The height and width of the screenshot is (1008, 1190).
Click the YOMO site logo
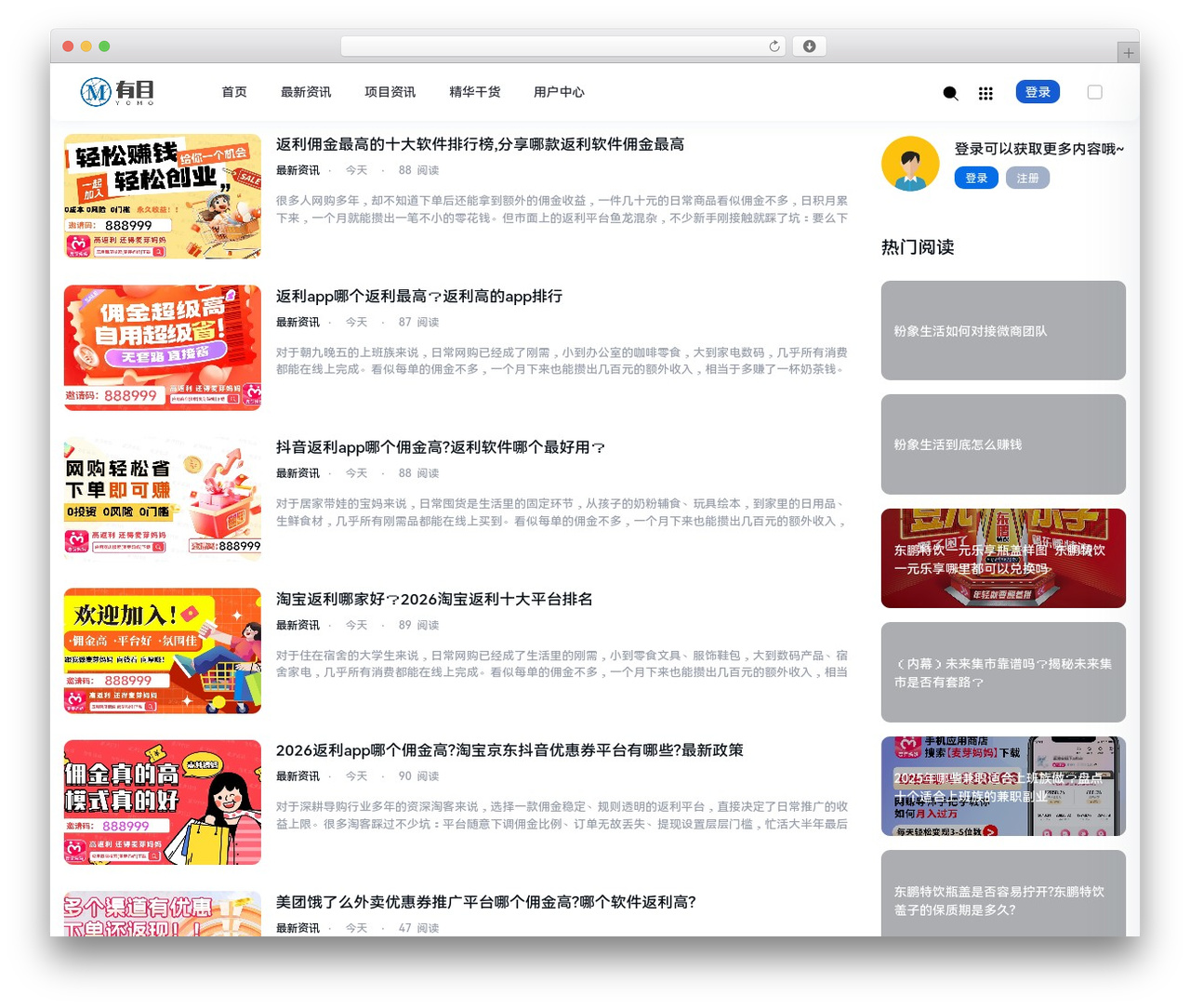(117, 92)
